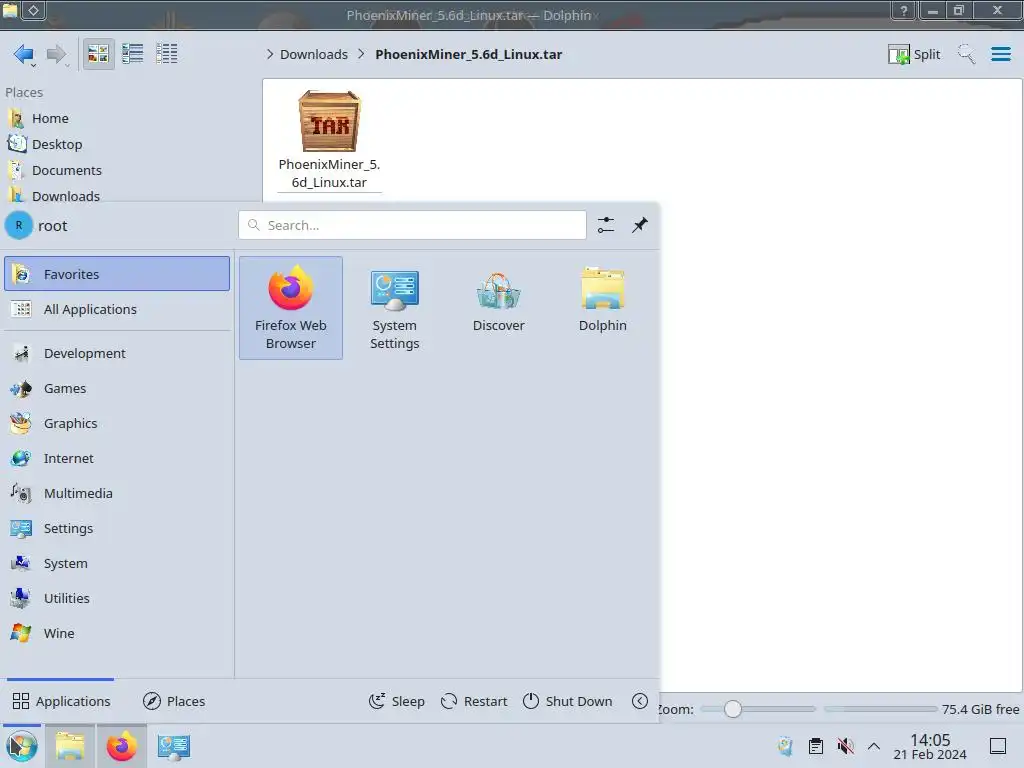Click the Restart button
The height and width of the screenshot is (768, 1024).
tap(474, 701)
